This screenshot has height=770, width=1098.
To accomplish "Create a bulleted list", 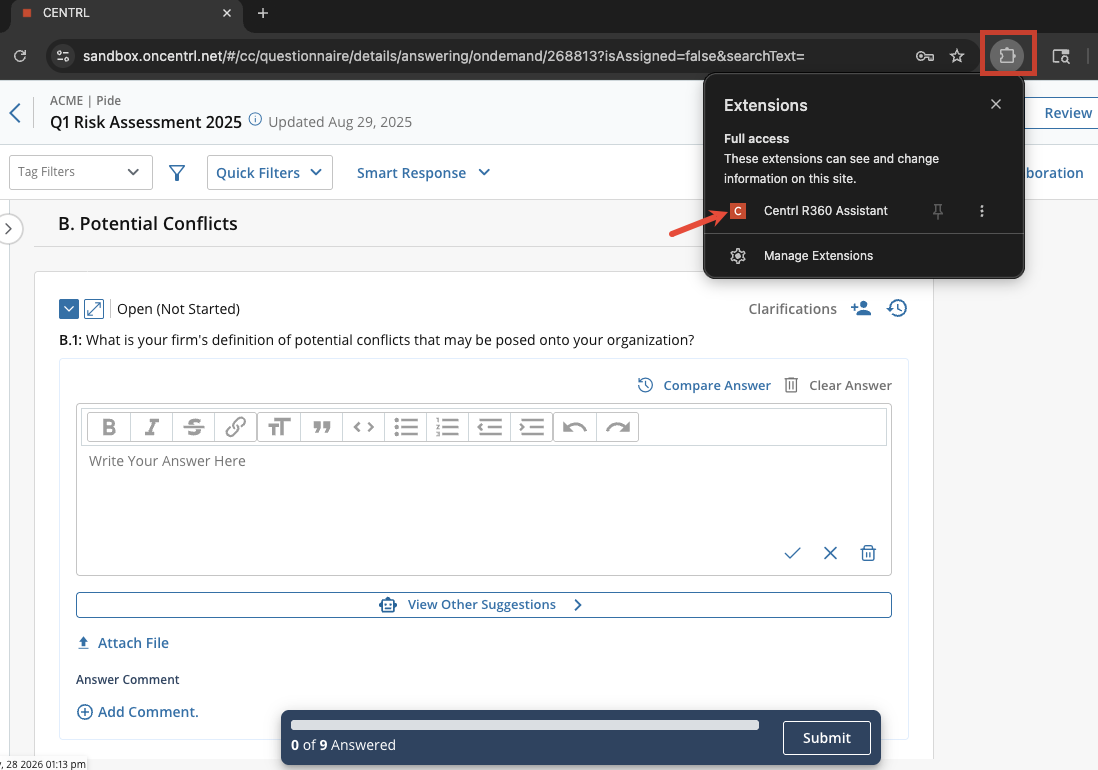I will pos(405,427).
